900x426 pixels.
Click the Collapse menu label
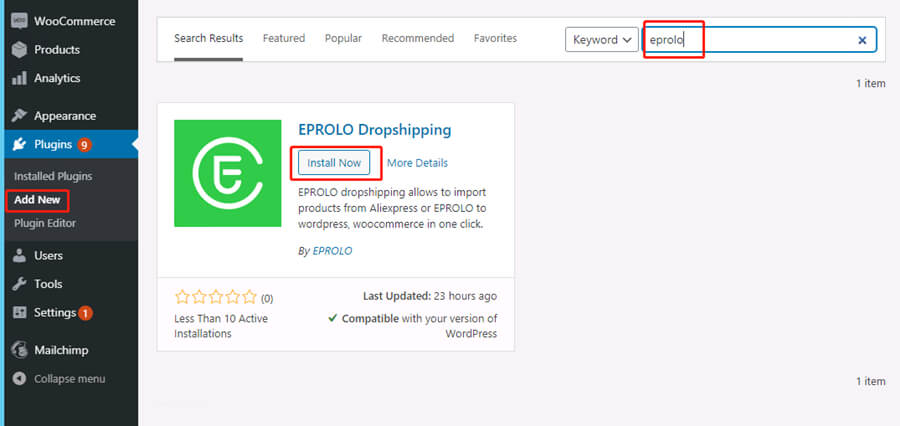coord(69,379)
